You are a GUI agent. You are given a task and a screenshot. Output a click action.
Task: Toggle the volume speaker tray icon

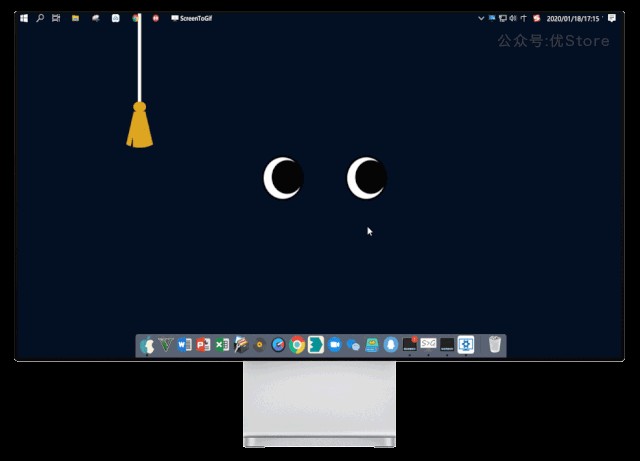click(x=512, y=18)
